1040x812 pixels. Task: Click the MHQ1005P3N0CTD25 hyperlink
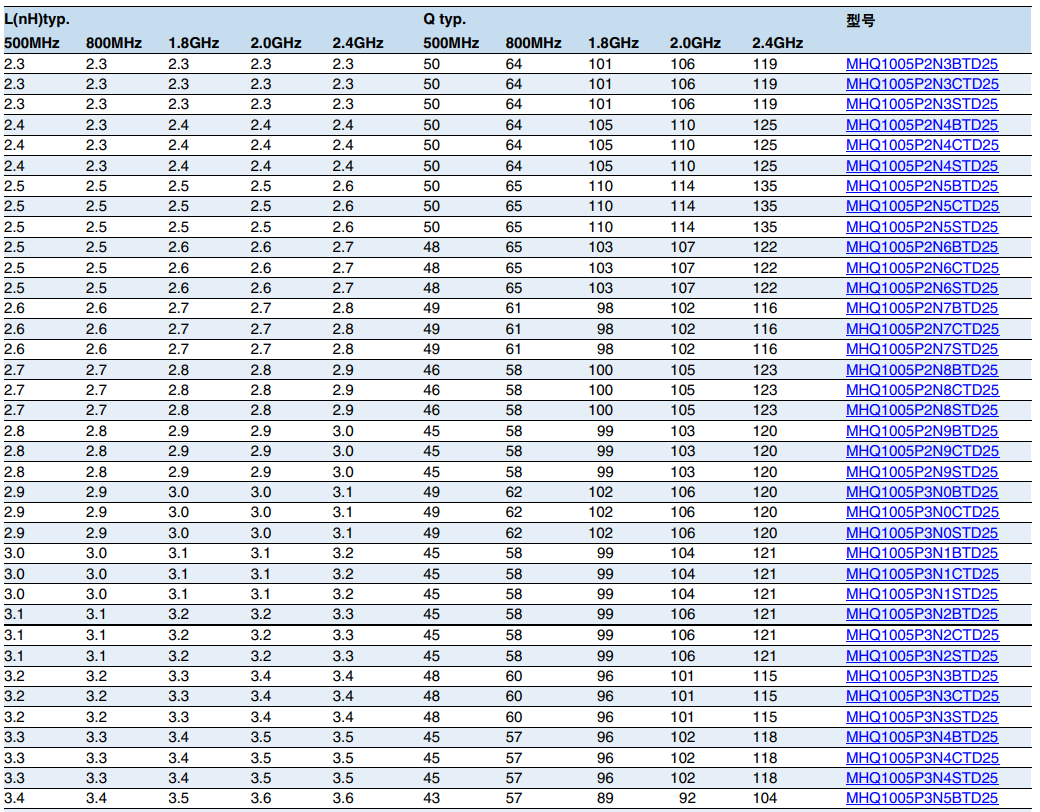click(x=923, y=513)
